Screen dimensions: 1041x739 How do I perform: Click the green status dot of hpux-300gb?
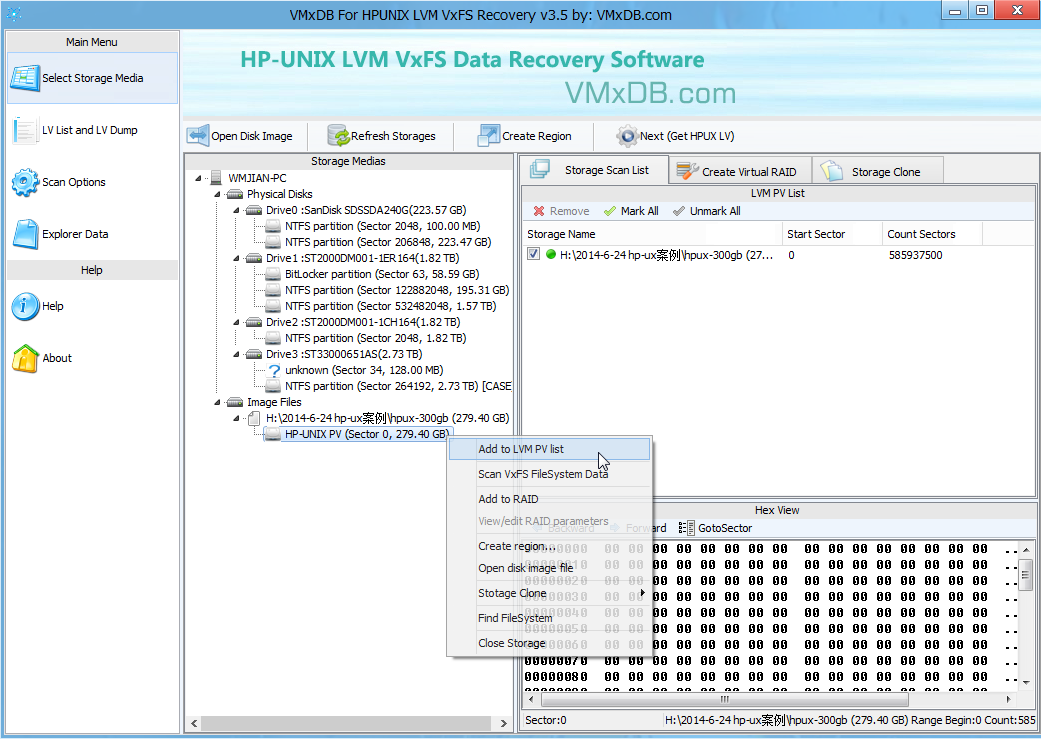tap(550, 254)
